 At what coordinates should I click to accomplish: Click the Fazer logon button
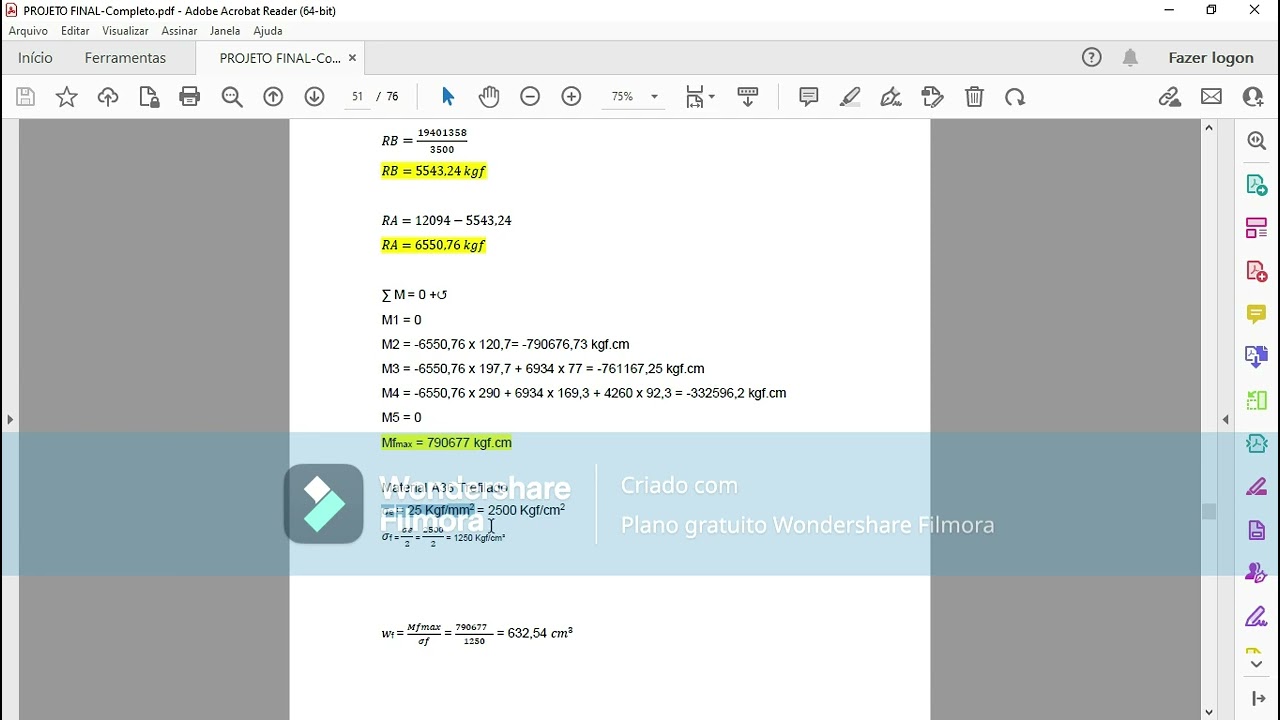click(x=1211, y=58)
